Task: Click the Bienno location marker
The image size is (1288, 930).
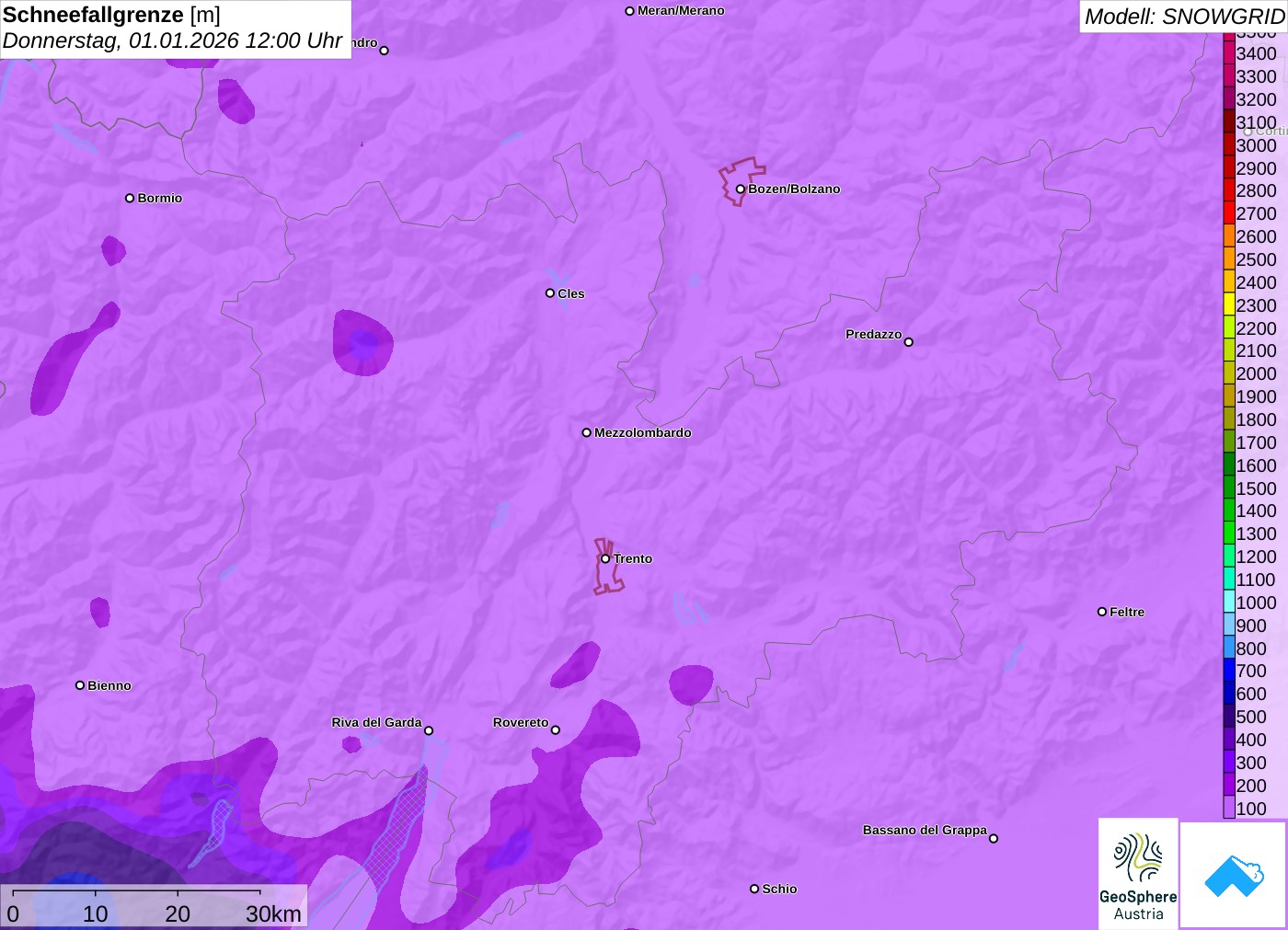Action: [80, 685]
